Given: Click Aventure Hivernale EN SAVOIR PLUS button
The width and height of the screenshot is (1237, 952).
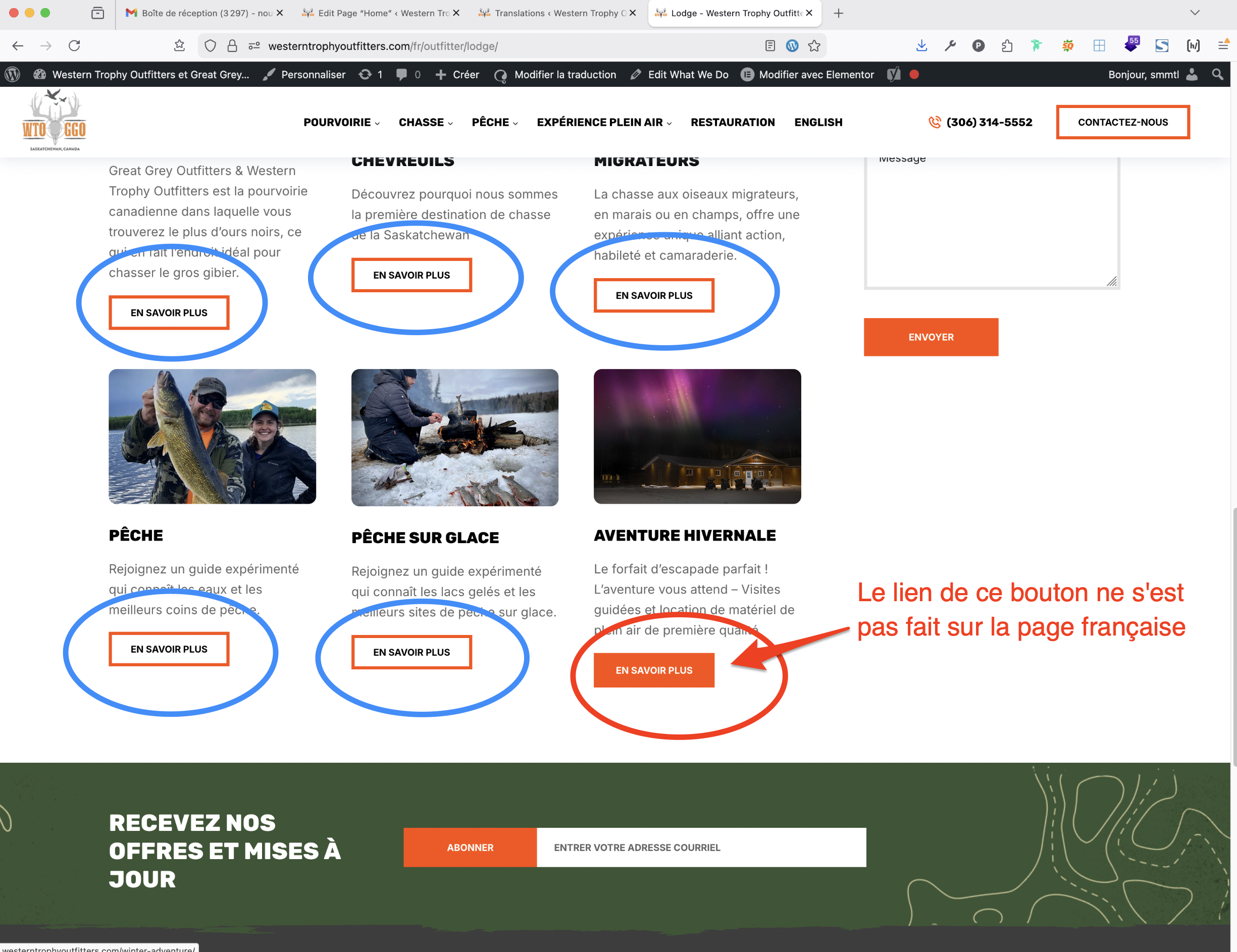Looking at the screenshot, I should click(x=654, y=670).
